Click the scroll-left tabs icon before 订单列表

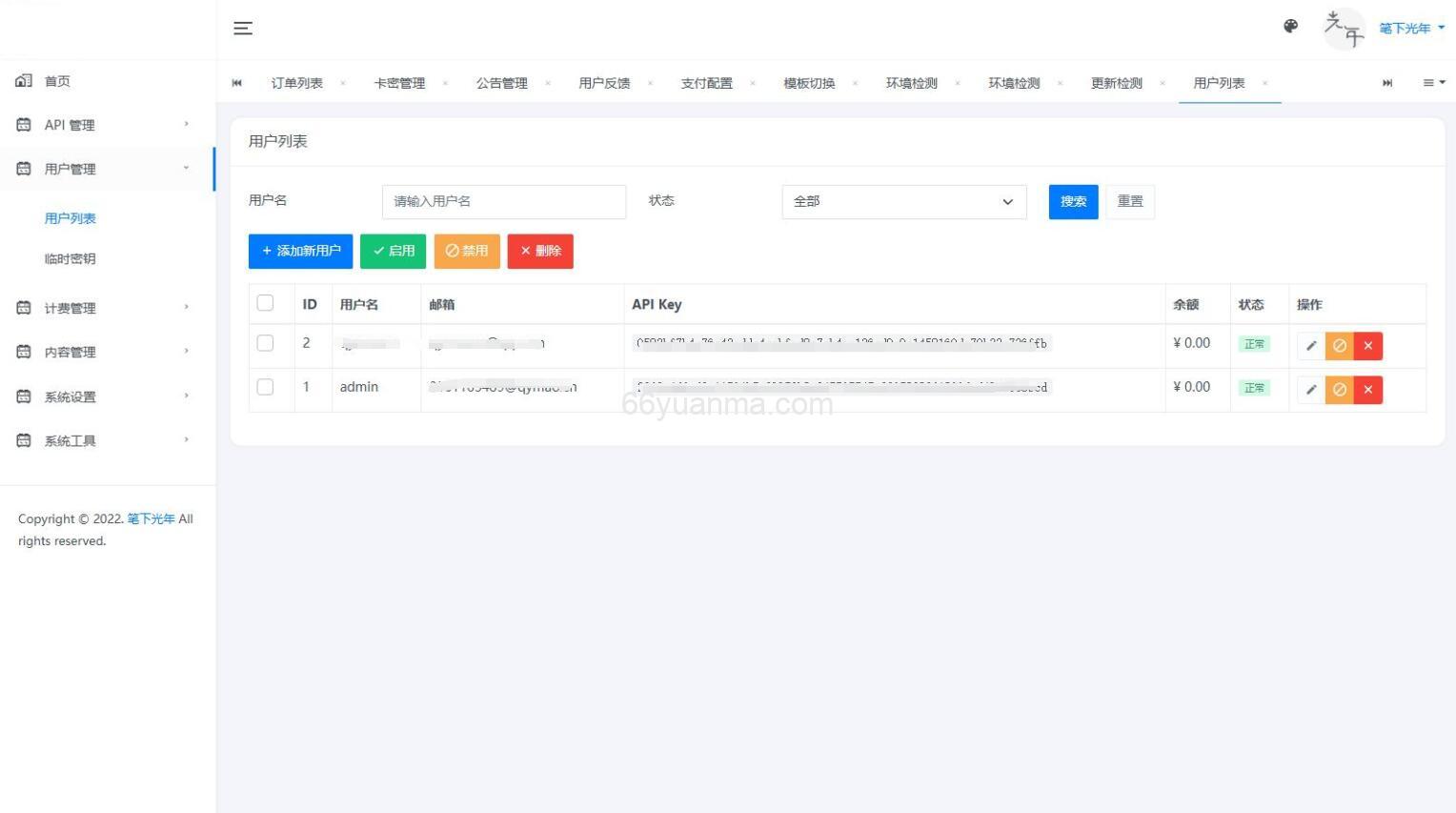236,83
